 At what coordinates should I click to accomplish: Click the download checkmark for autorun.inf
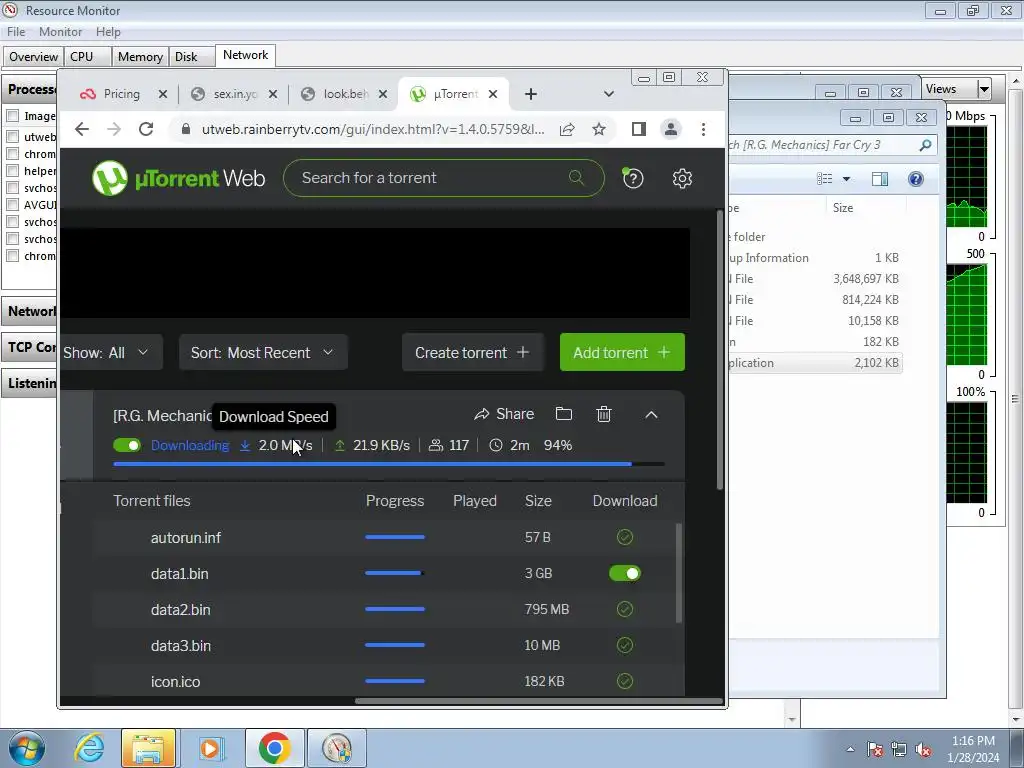625,537
